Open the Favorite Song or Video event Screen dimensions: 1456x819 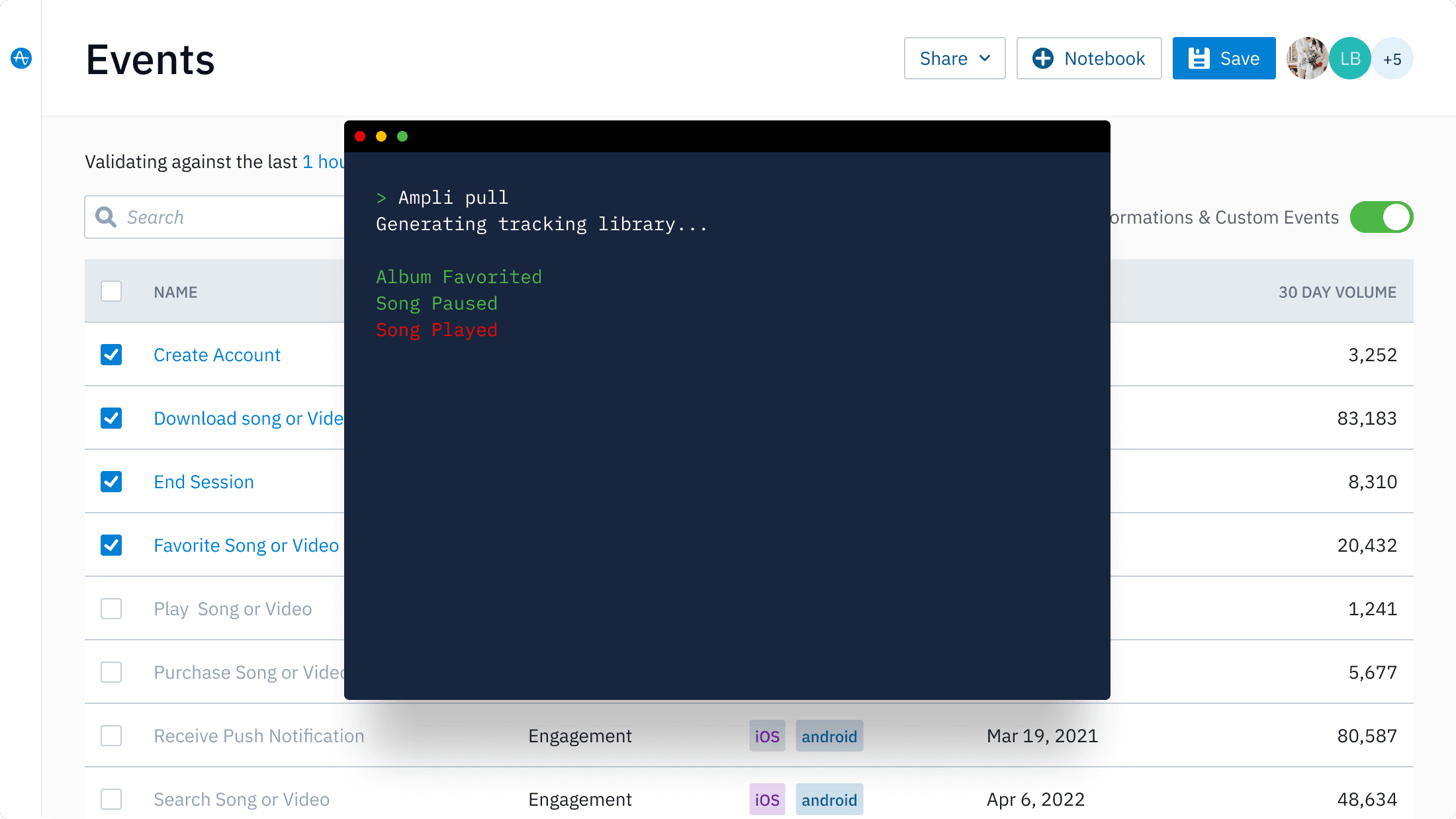[x=246, y=545]
